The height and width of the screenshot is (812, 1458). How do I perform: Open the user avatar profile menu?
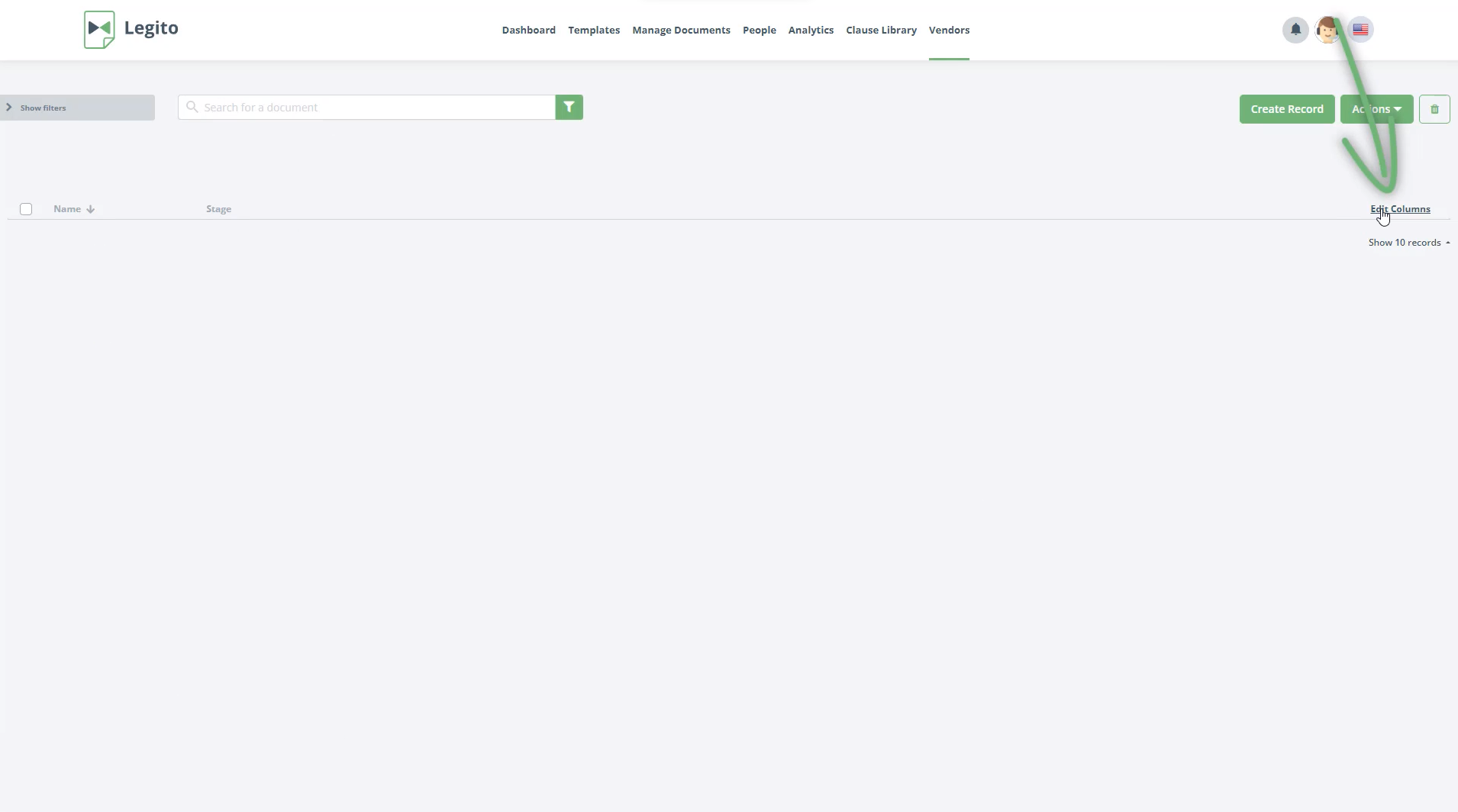(1327, 30)
